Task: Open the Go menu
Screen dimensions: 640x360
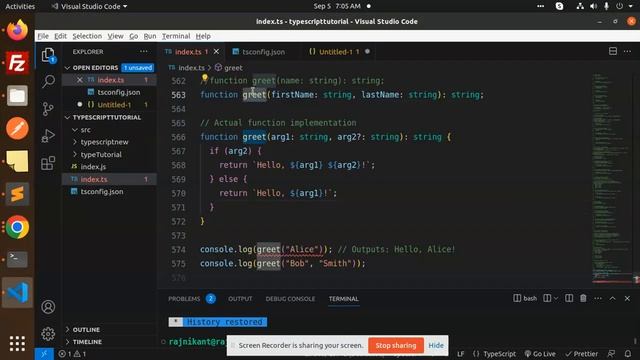Action: coord(133,36)
